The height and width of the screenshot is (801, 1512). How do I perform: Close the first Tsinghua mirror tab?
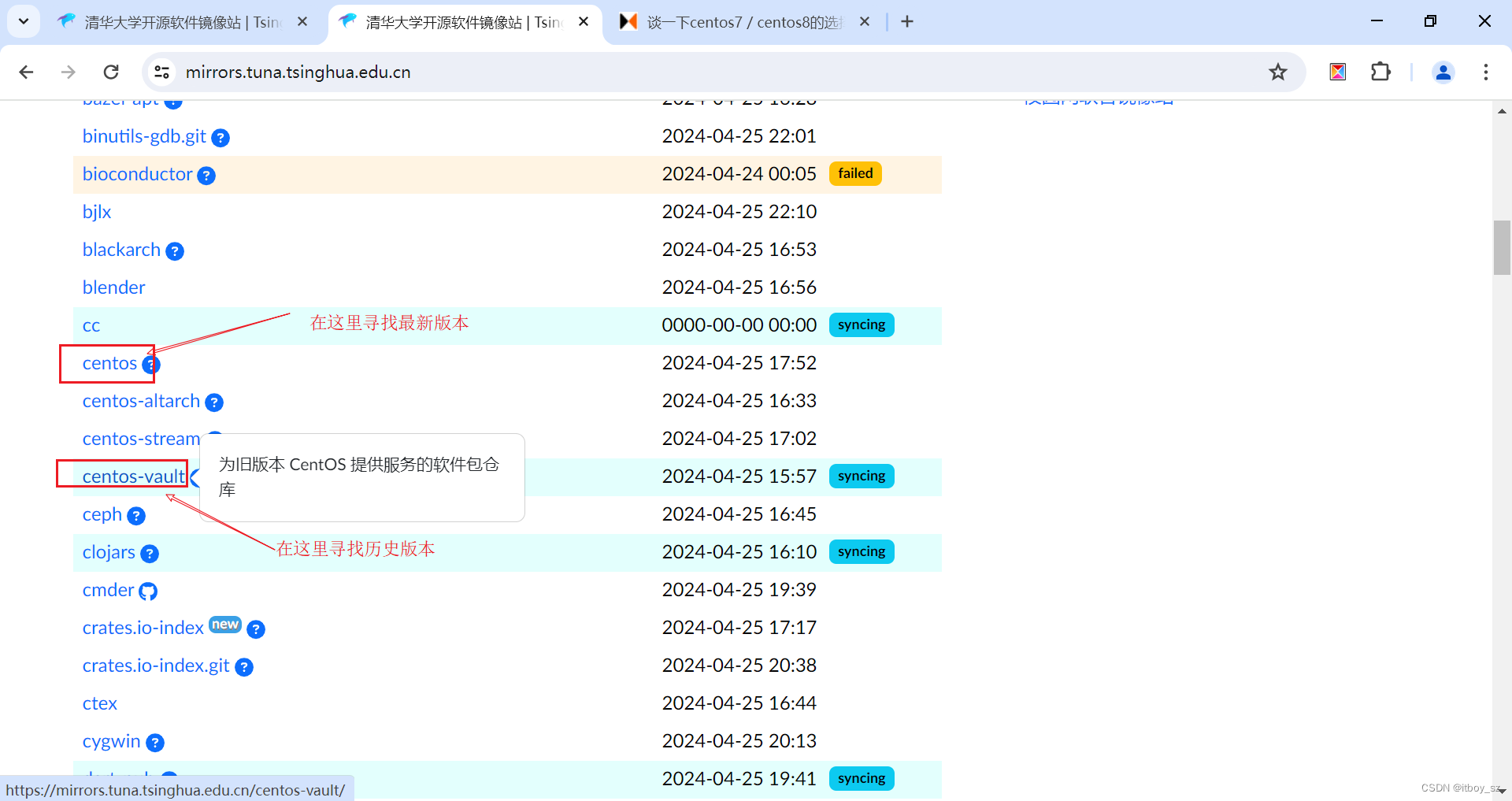[302, 22]
